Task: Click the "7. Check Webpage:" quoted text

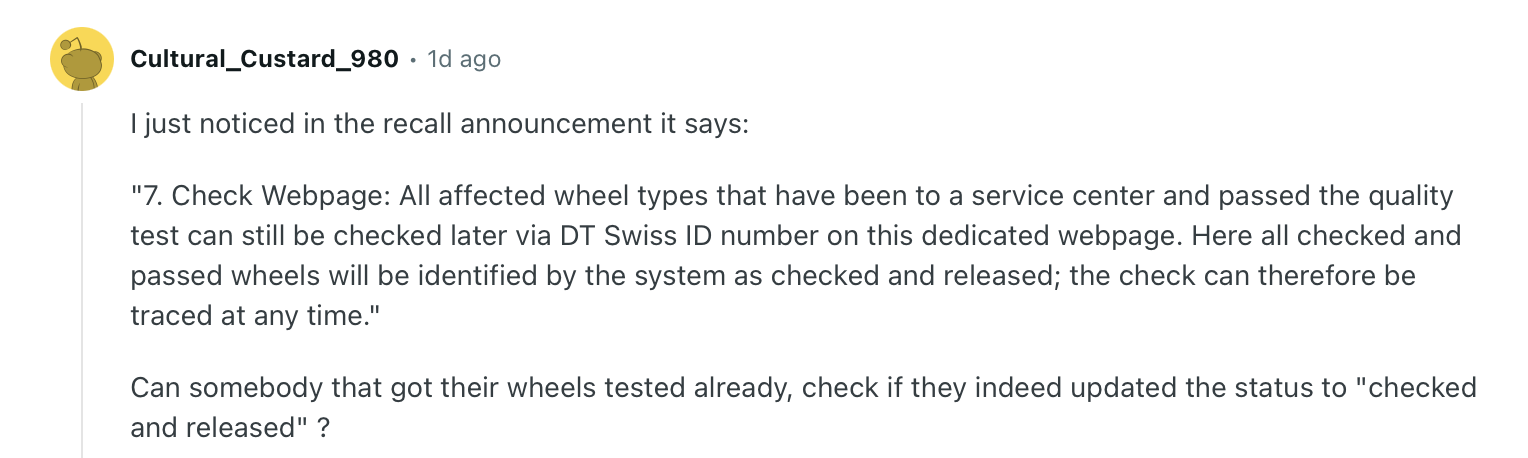Action: [x=260, y=196]
